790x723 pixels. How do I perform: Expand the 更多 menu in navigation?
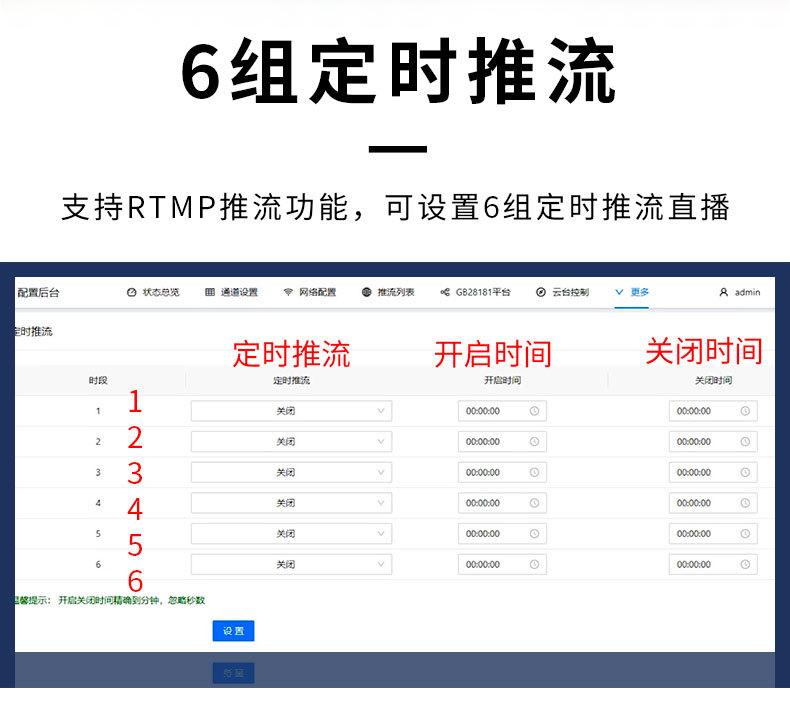(x=632, y=292)
